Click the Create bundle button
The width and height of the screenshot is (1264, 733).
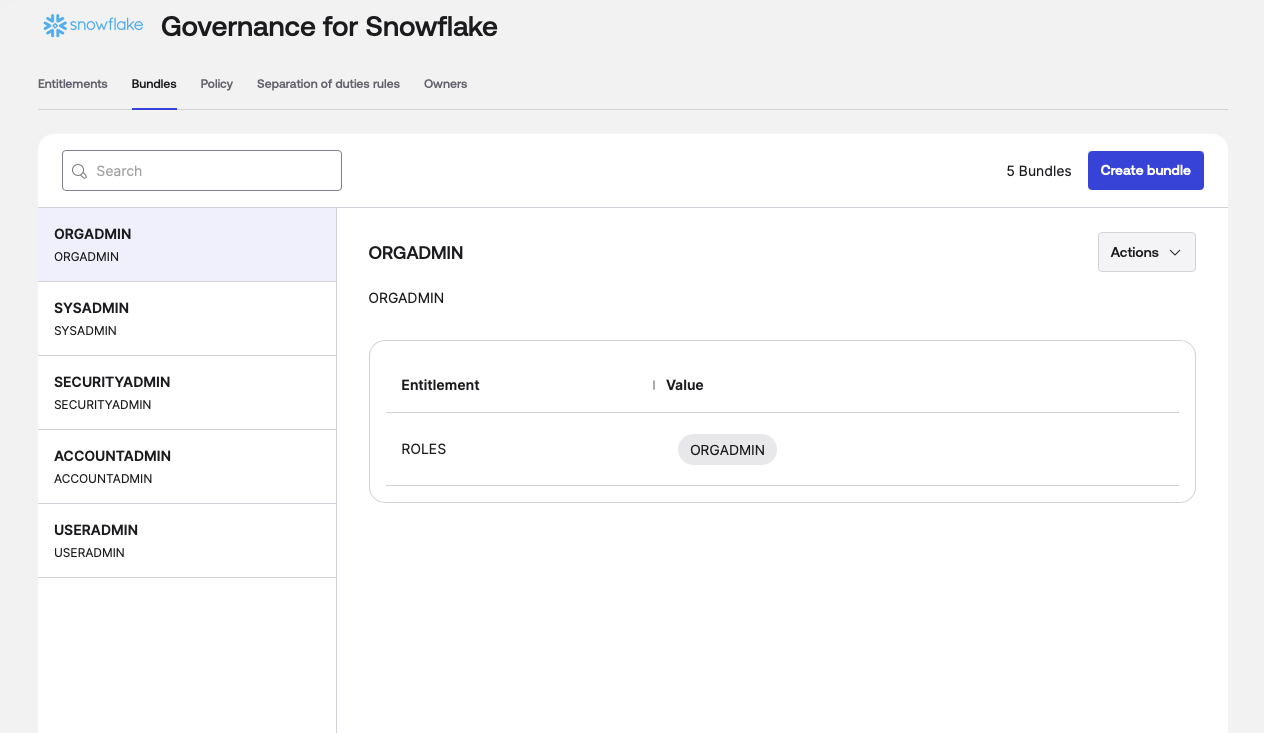(x=1146, y=171)
